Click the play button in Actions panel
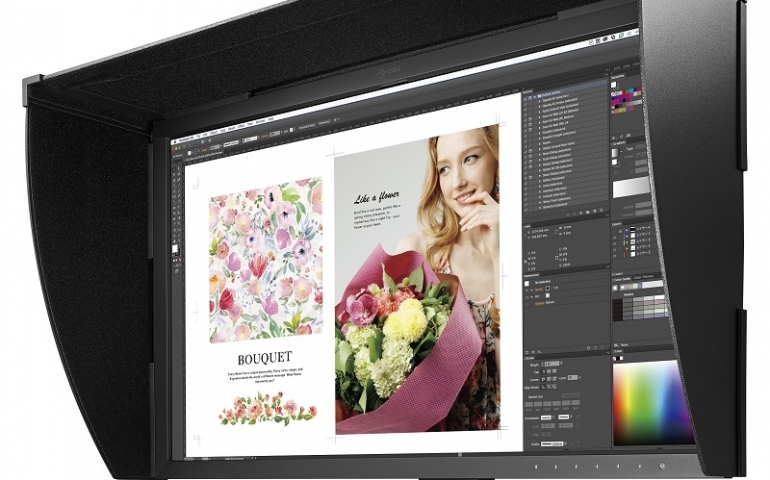 pos(580,213)
